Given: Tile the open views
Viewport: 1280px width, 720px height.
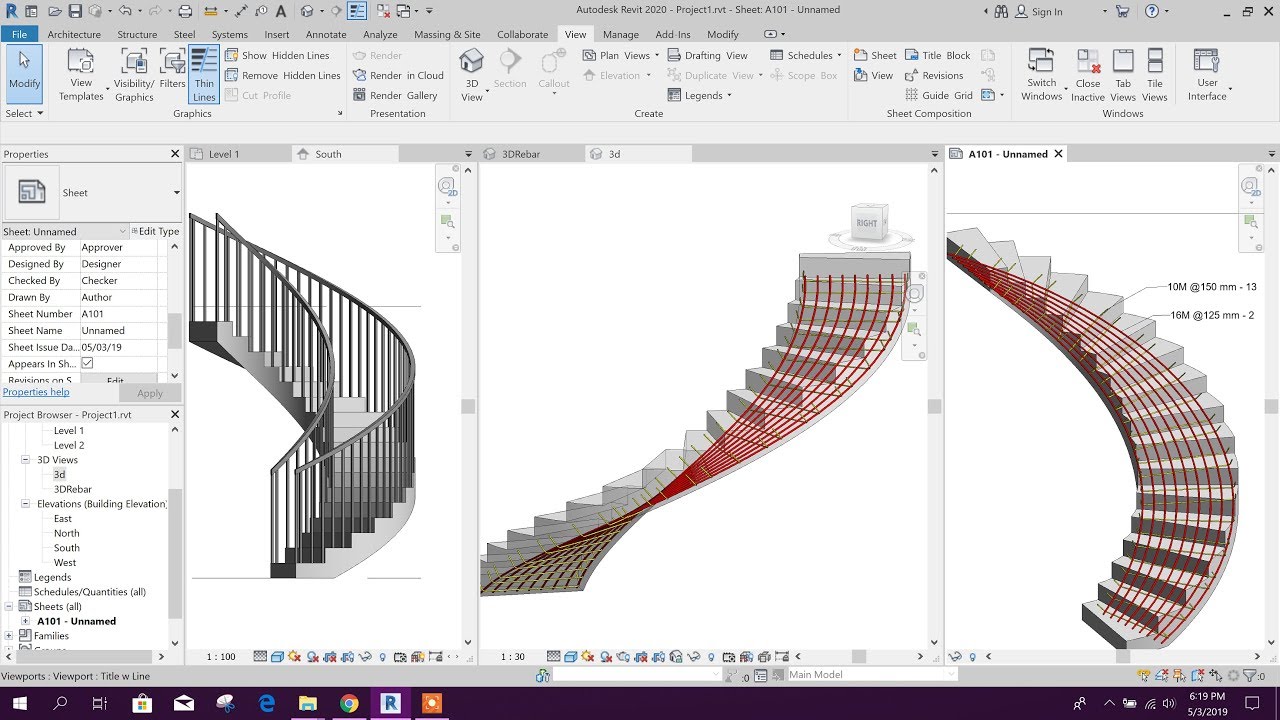Looking at the screenshot, I should coord(1155,70).
